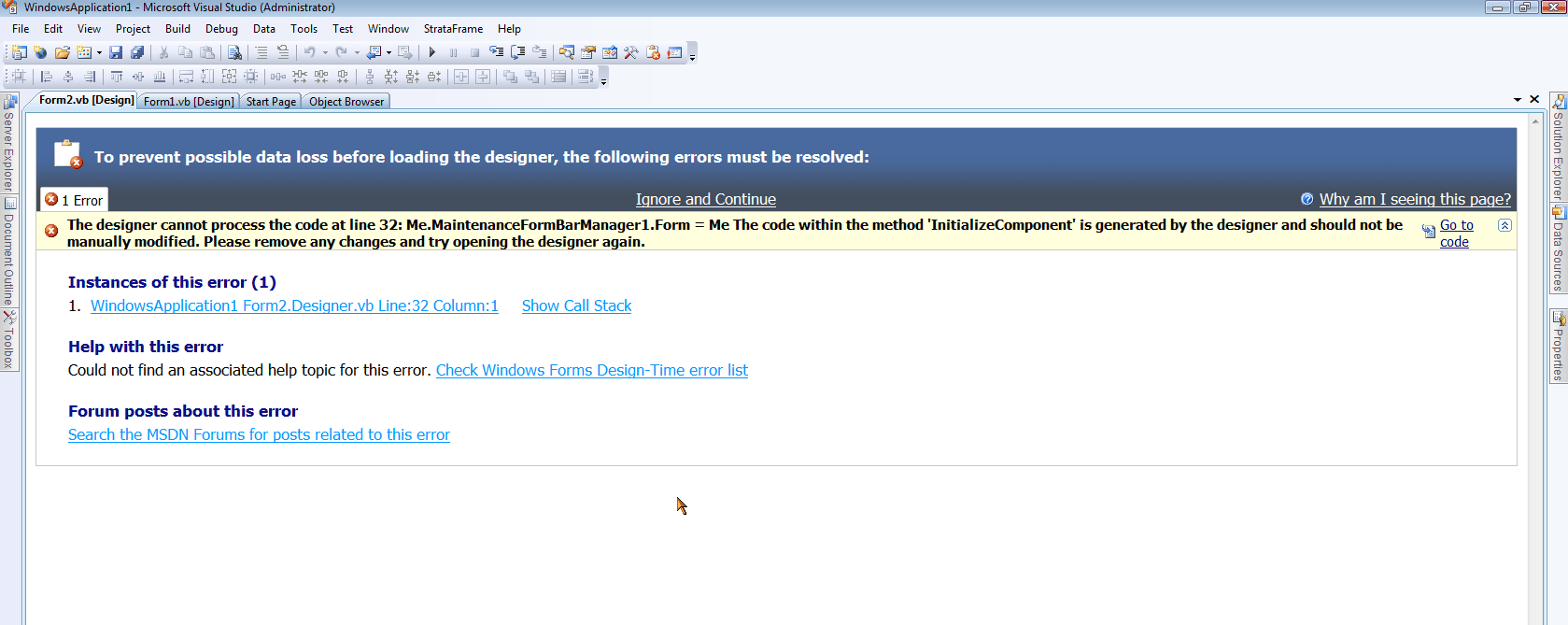Click the Center Horizontally layout icon
Screen dimensions: 1568x625
pos(460,77)
